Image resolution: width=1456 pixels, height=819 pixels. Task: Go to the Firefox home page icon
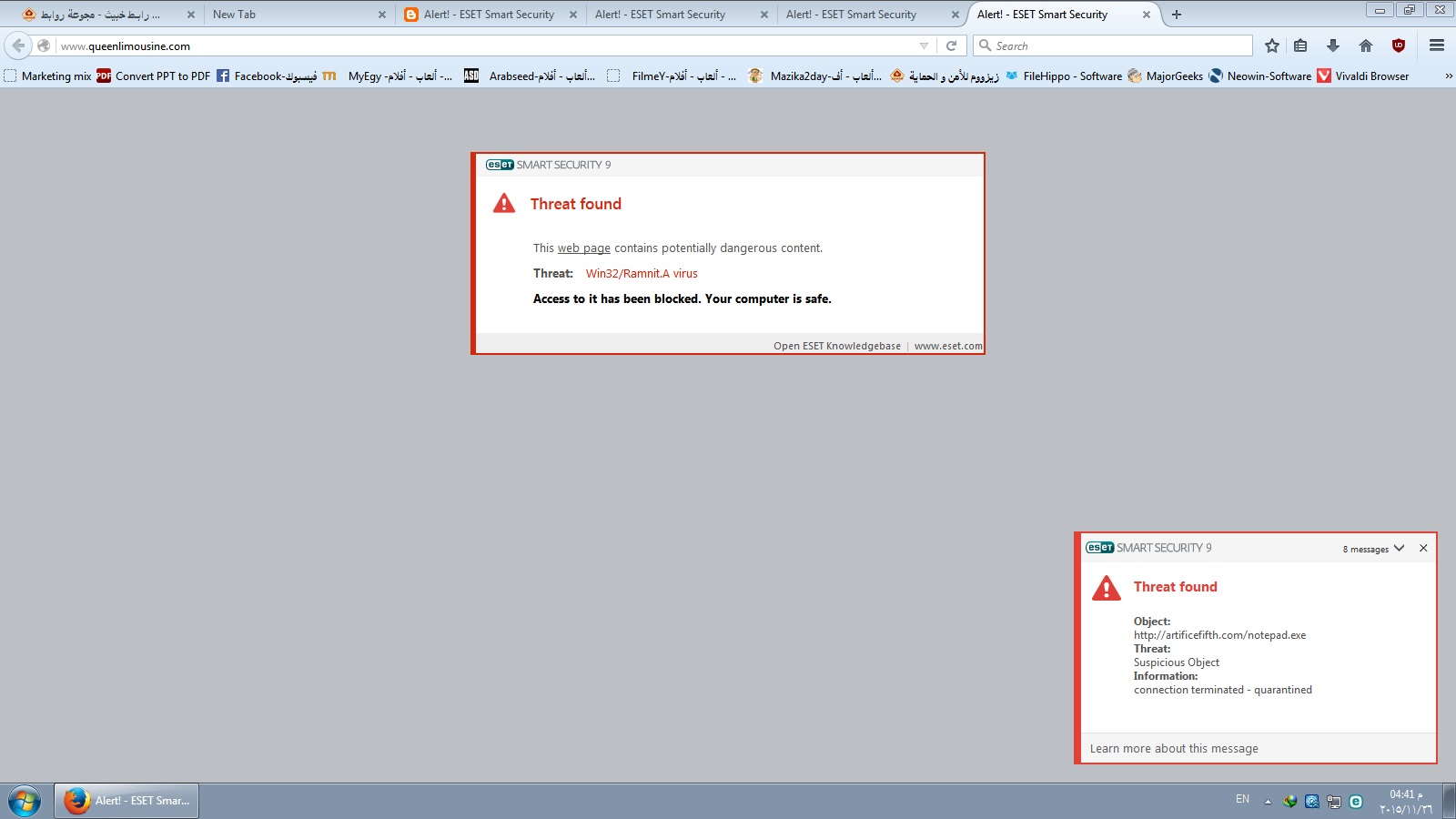[1366, 45]
